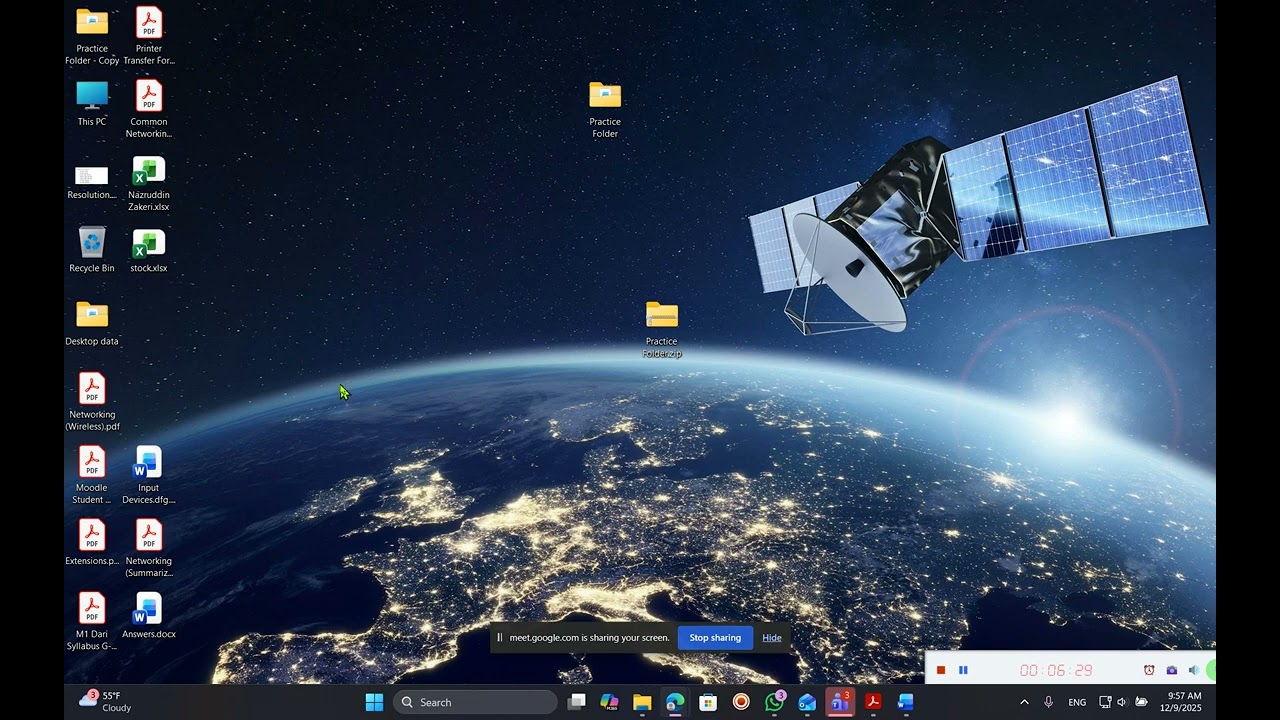Open the Windows Start menu
Viewport: 1280px width, 720px height.
click(374, 702)
